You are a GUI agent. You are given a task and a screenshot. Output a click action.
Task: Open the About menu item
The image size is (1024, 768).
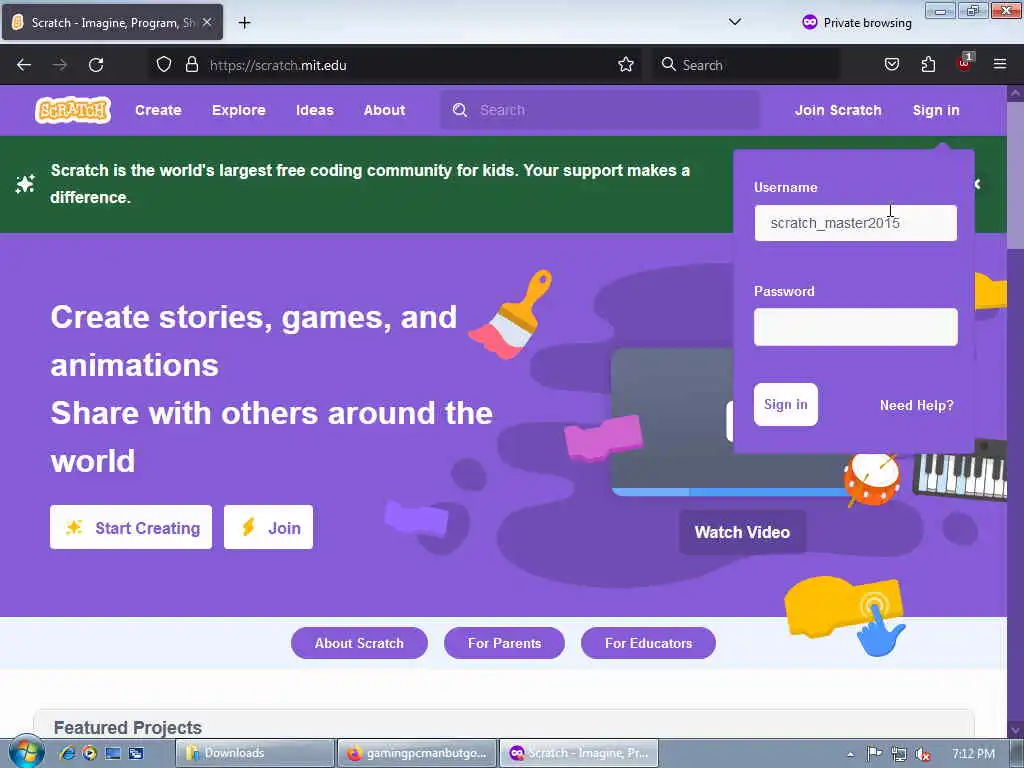click(385, 110)
